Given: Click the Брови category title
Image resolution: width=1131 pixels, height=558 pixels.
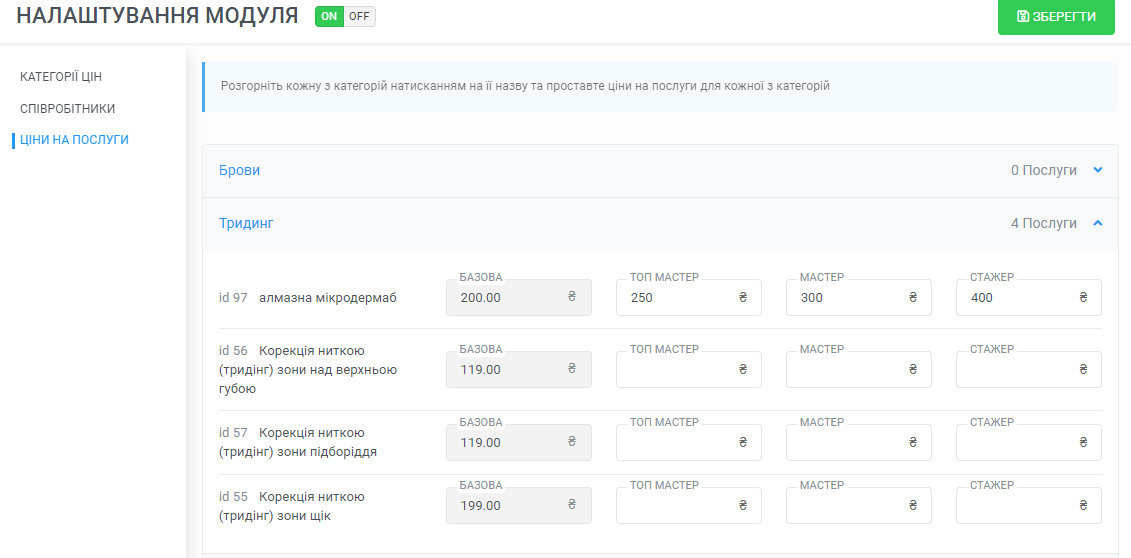Looking at the screenshot, I should tap(239, 170).
